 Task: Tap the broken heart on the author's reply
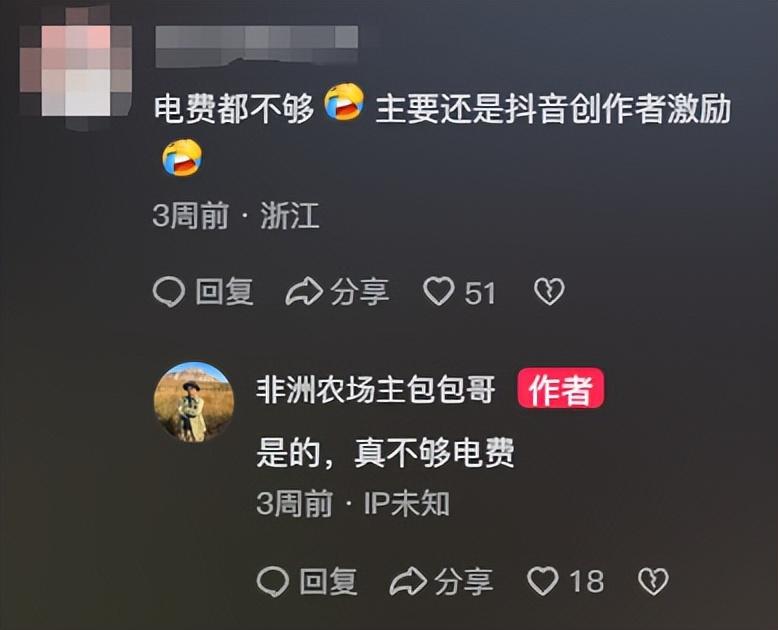pyautogui.click(x=653, y=581)
